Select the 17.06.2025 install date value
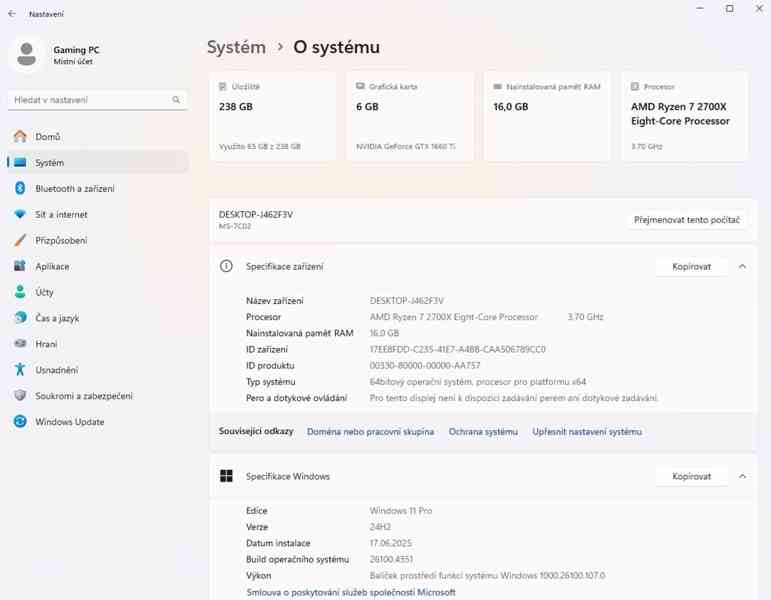 (390, 543)
